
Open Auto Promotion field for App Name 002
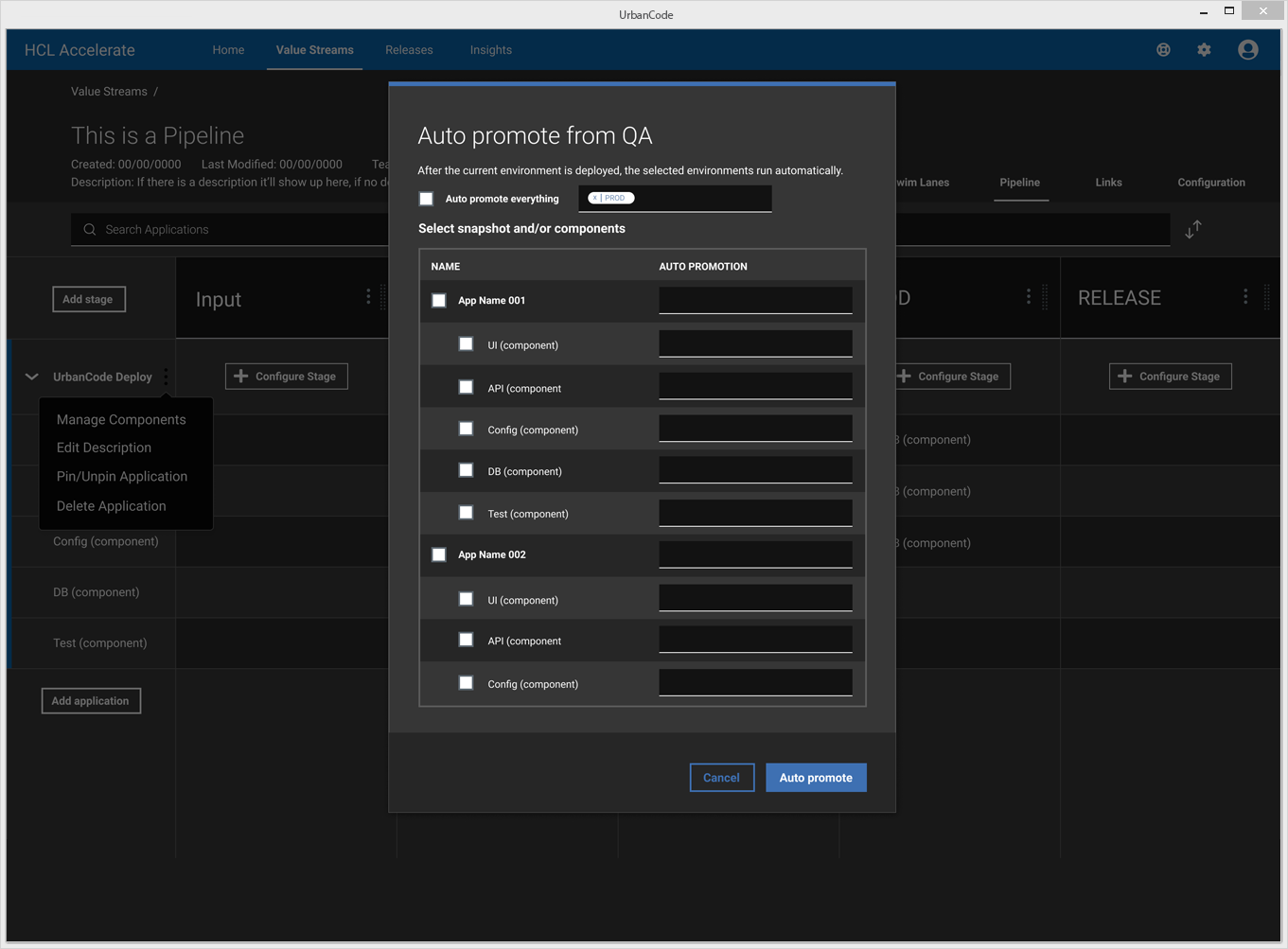[x=754, y=554]
